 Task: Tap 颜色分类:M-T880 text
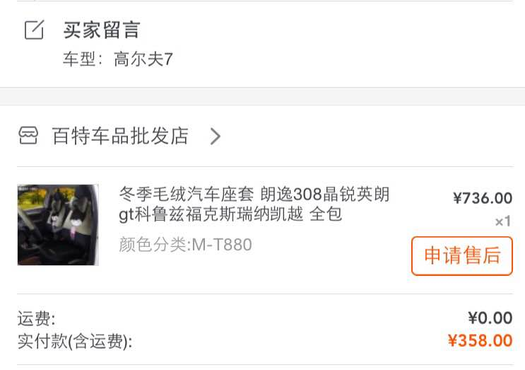[185, 245]
